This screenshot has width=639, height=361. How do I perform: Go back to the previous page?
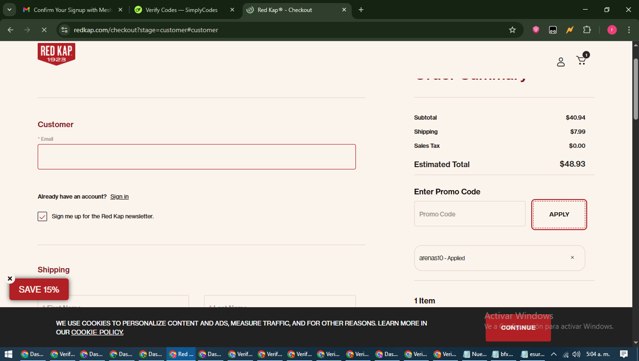(11, 30)
